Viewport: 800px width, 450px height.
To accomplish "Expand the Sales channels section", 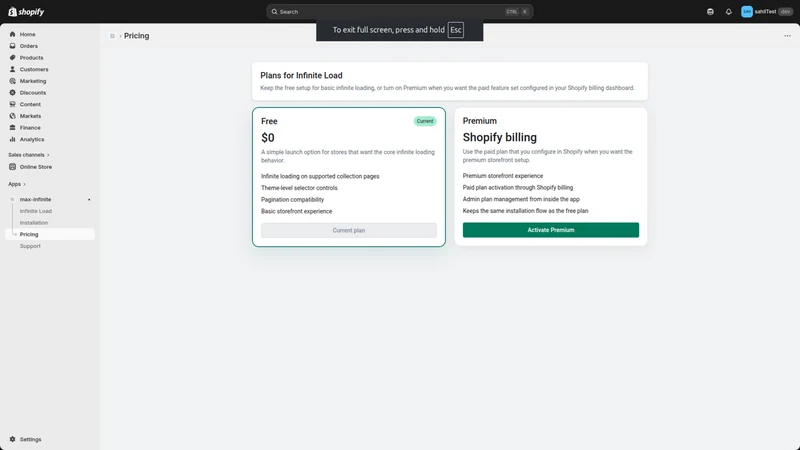I will tap(29, 155).
